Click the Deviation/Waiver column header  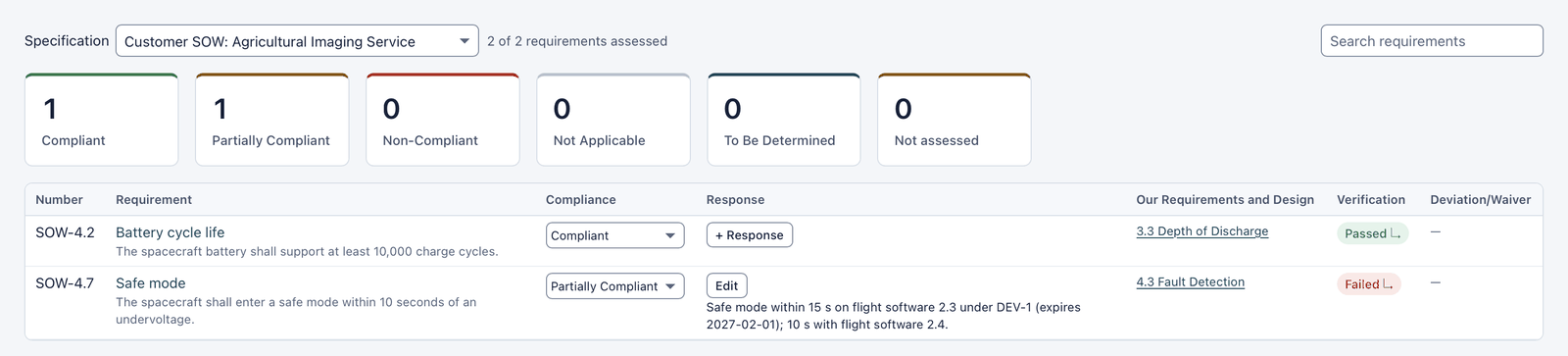point(1481,200)
